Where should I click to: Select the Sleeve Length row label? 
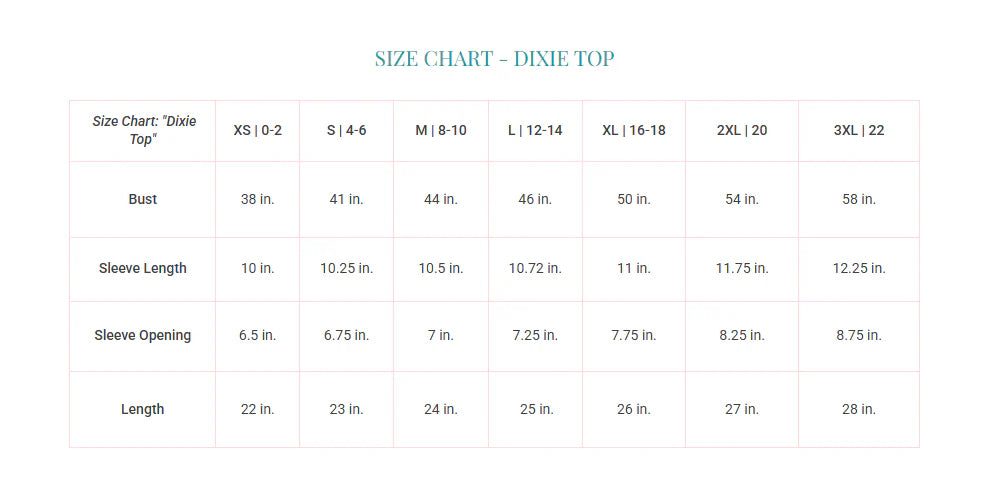click(x=143, y=268)
